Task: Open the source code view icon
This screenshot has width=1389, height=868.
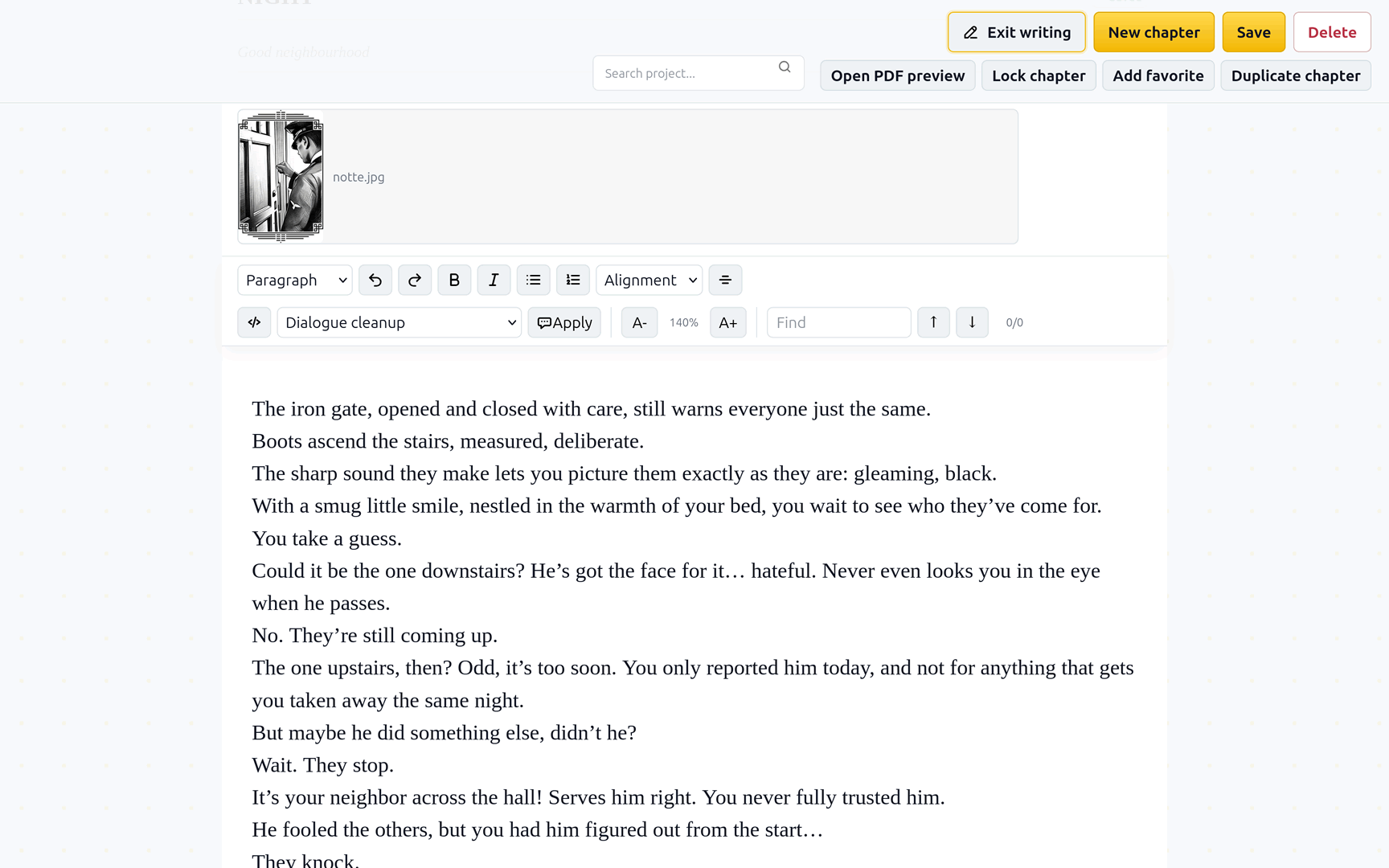Action: 254,322
